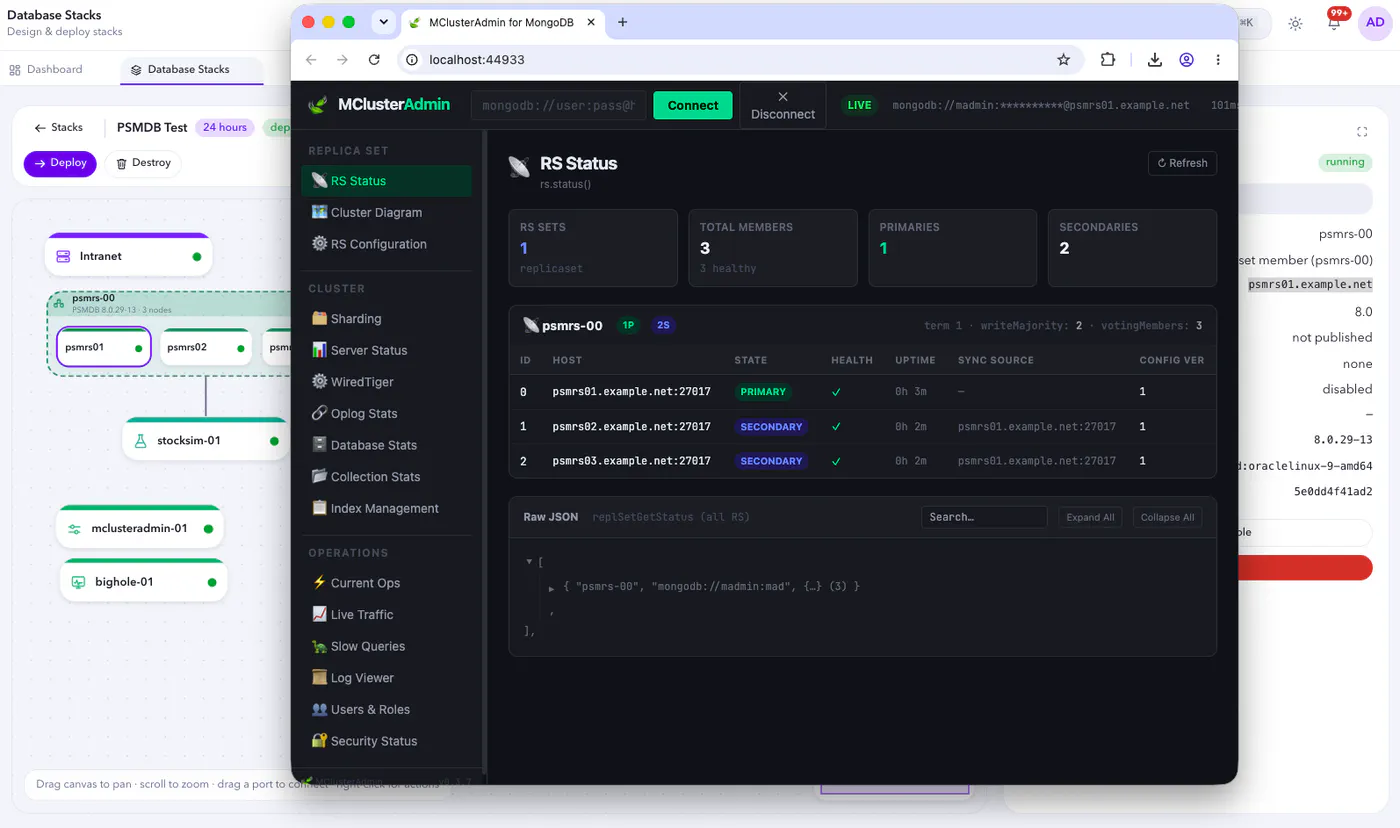Switch to the Dashboard tab
Image resolution: width=1400 pixels, height=828 pixels.
46,69
